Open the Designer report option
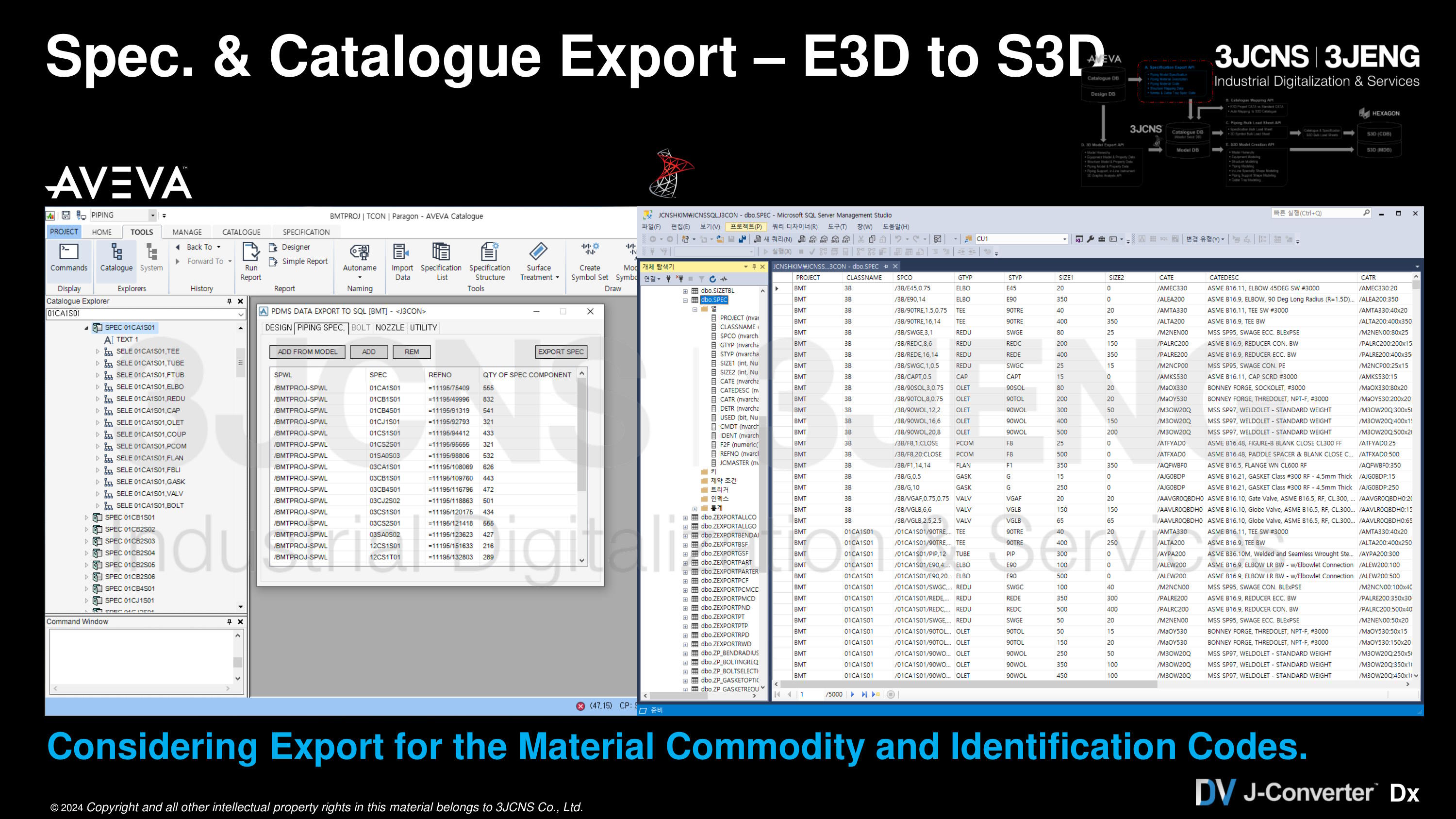The width and height of the screenshot is (1456, 819). (289, 247)
